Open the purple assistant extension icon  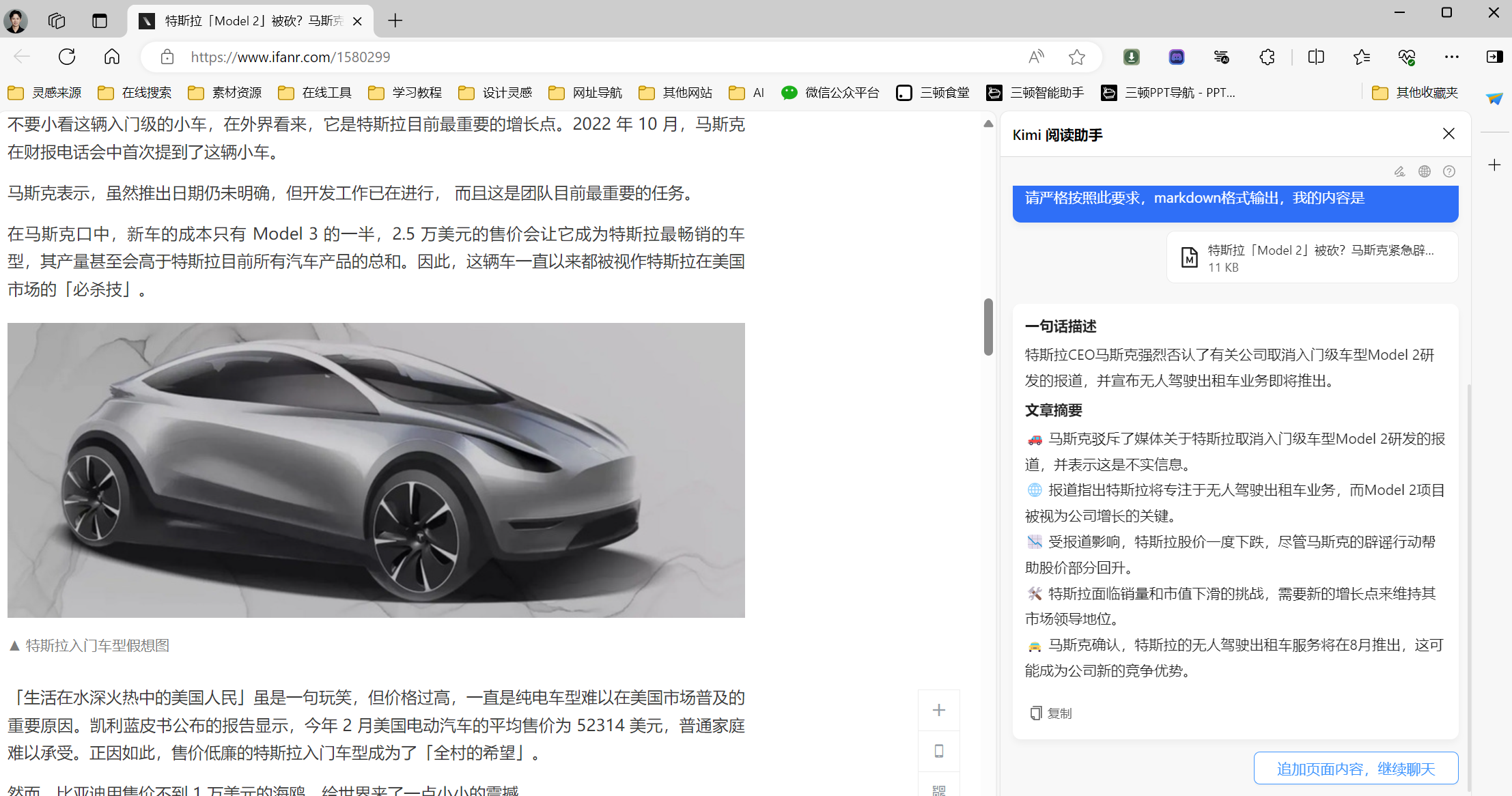click(1177, 57)
